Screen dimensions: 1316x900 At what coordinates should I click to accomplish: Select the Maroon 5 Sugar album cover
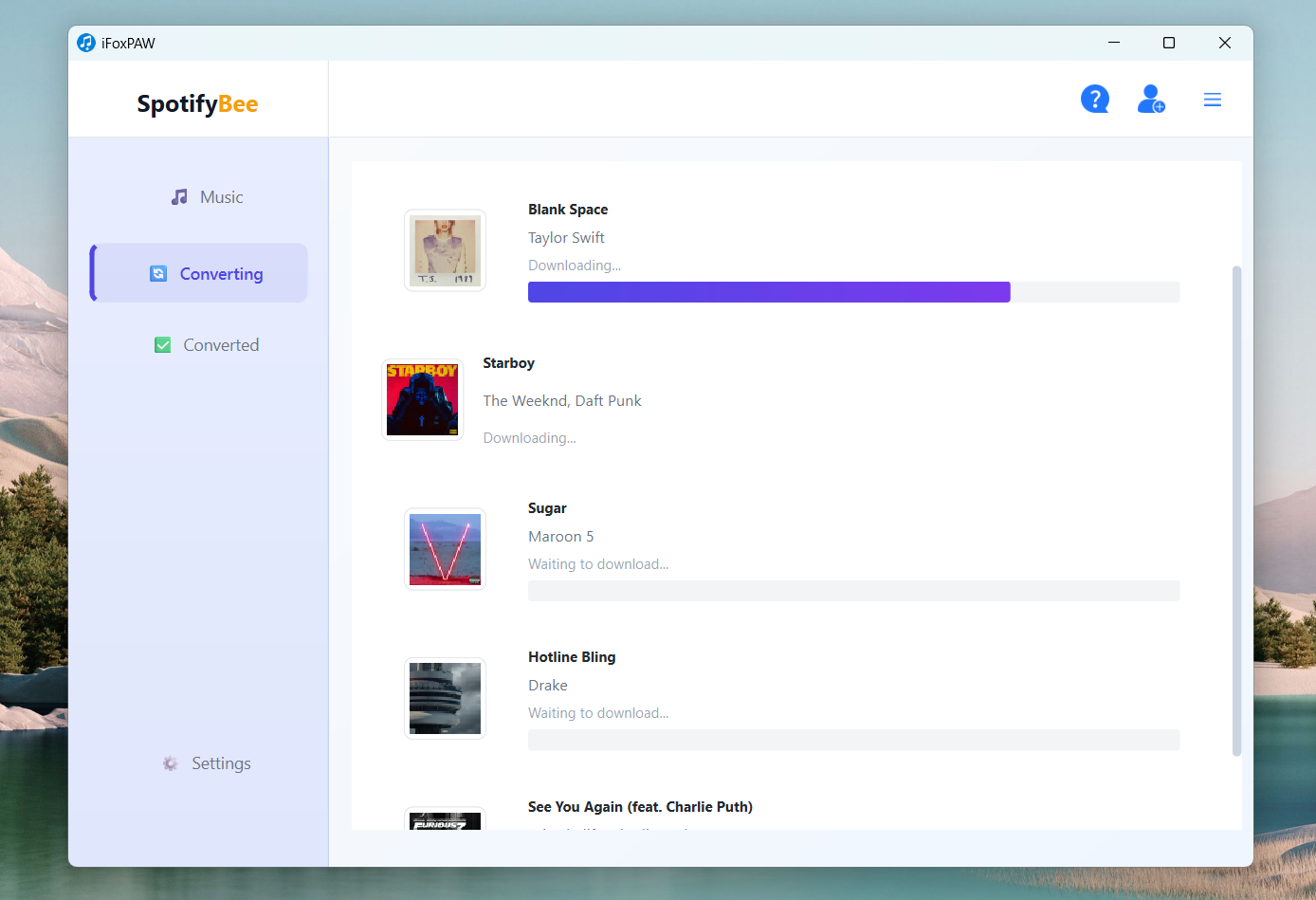(445, 549)
